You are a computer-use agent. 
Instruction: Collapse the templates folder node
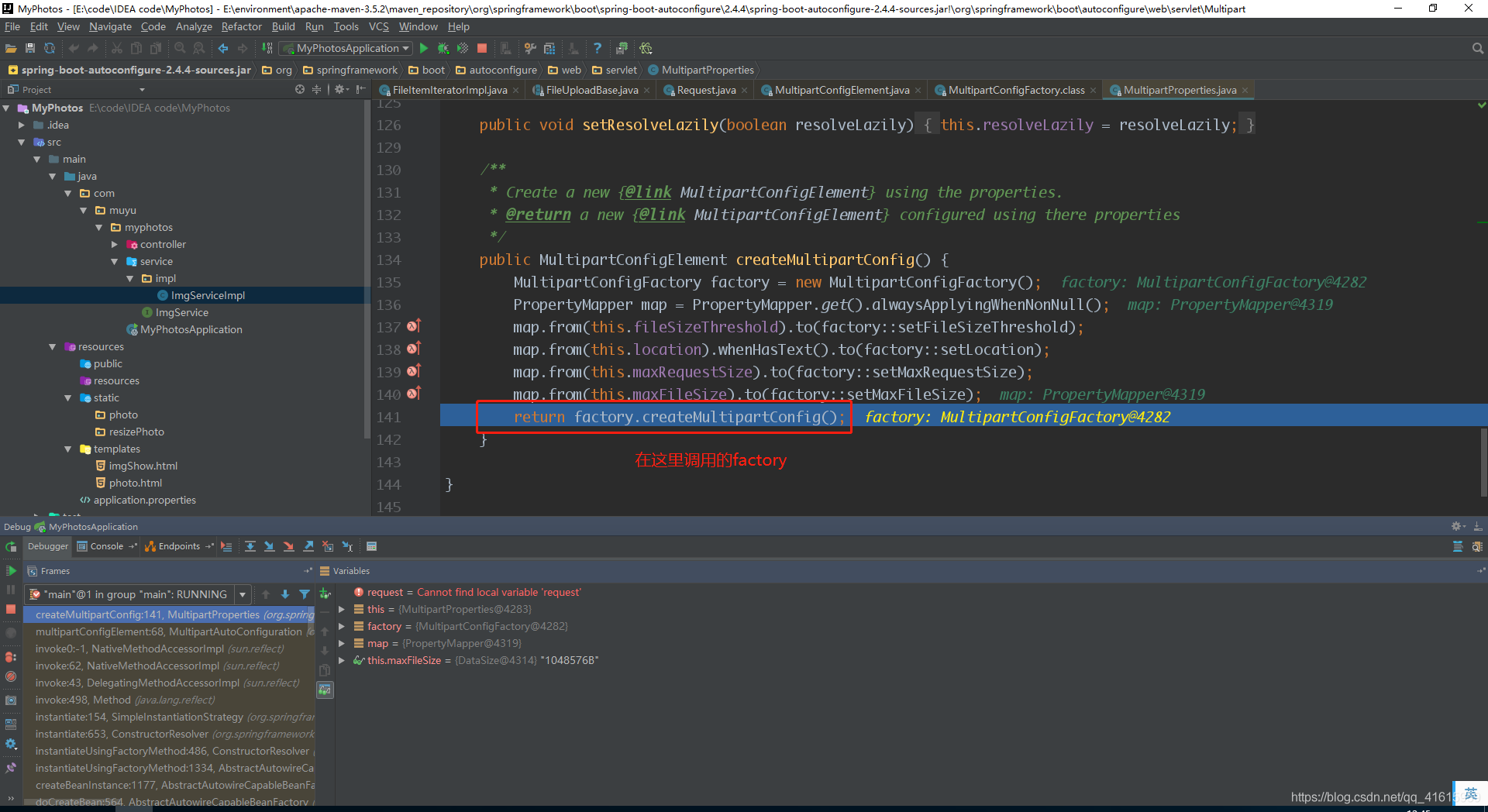tap(68, 449)
